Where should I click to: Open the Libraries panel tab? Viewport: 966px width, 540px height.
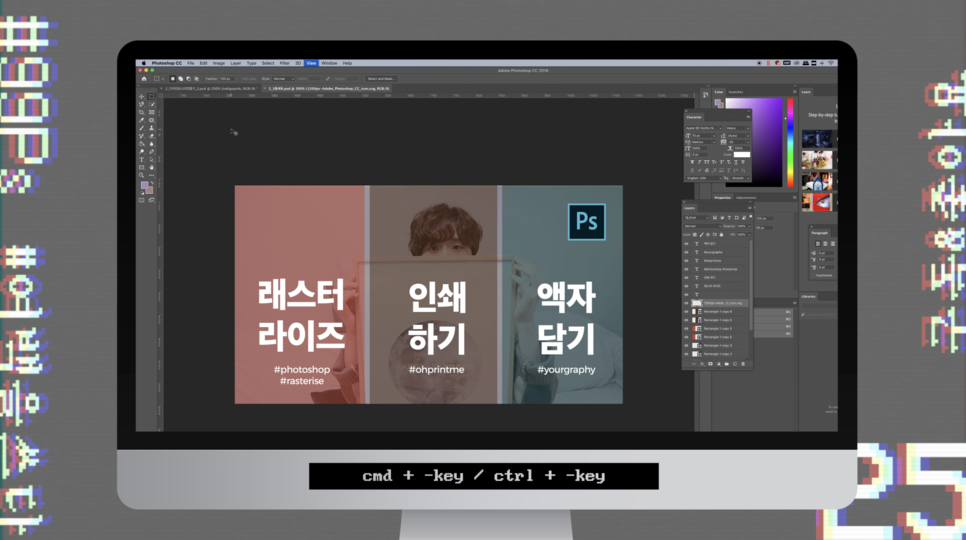point(808,296)
